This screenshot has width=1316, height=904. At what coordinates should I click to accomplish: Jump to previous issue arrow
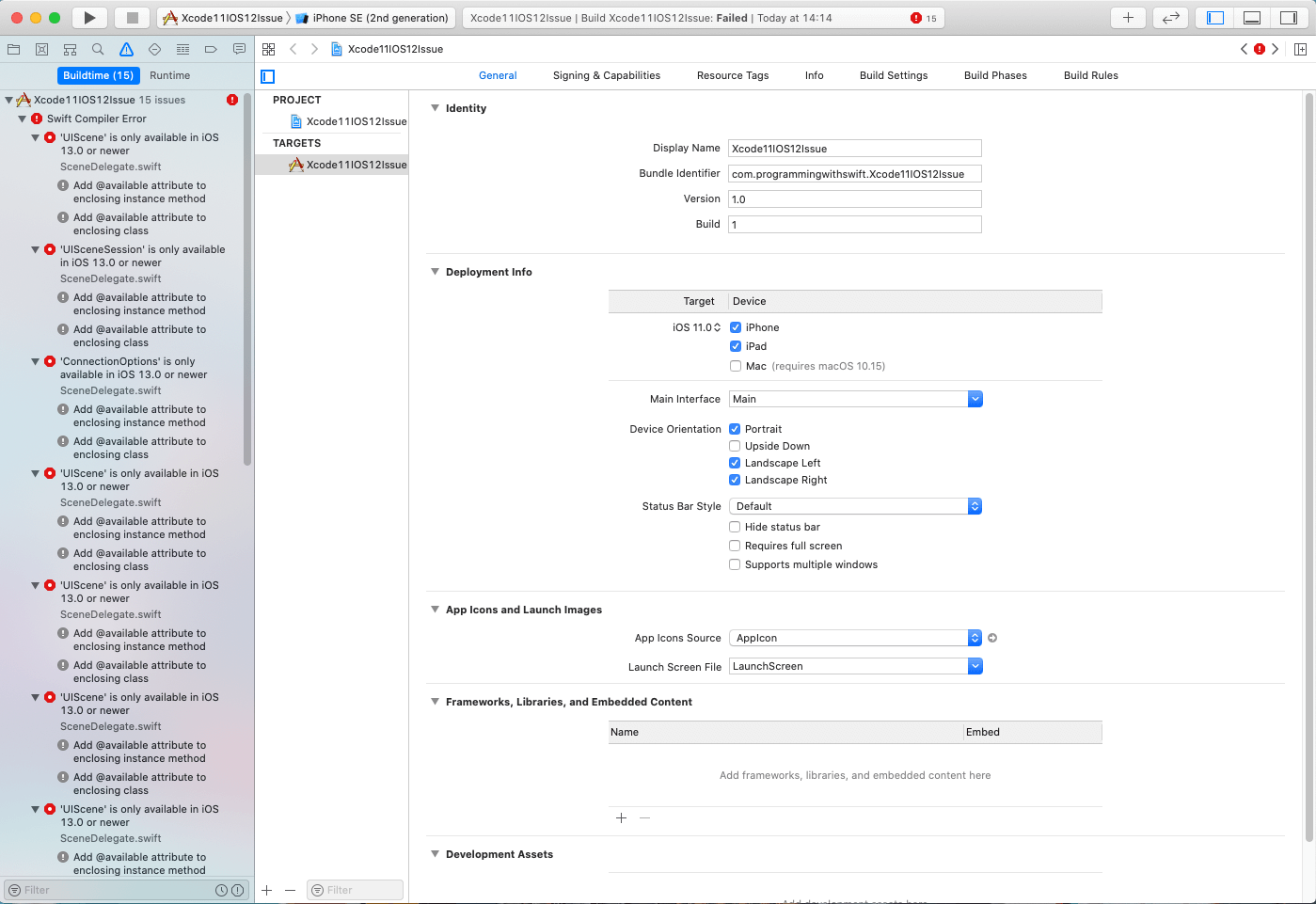pyautogui.click(x=1244, y=49)
